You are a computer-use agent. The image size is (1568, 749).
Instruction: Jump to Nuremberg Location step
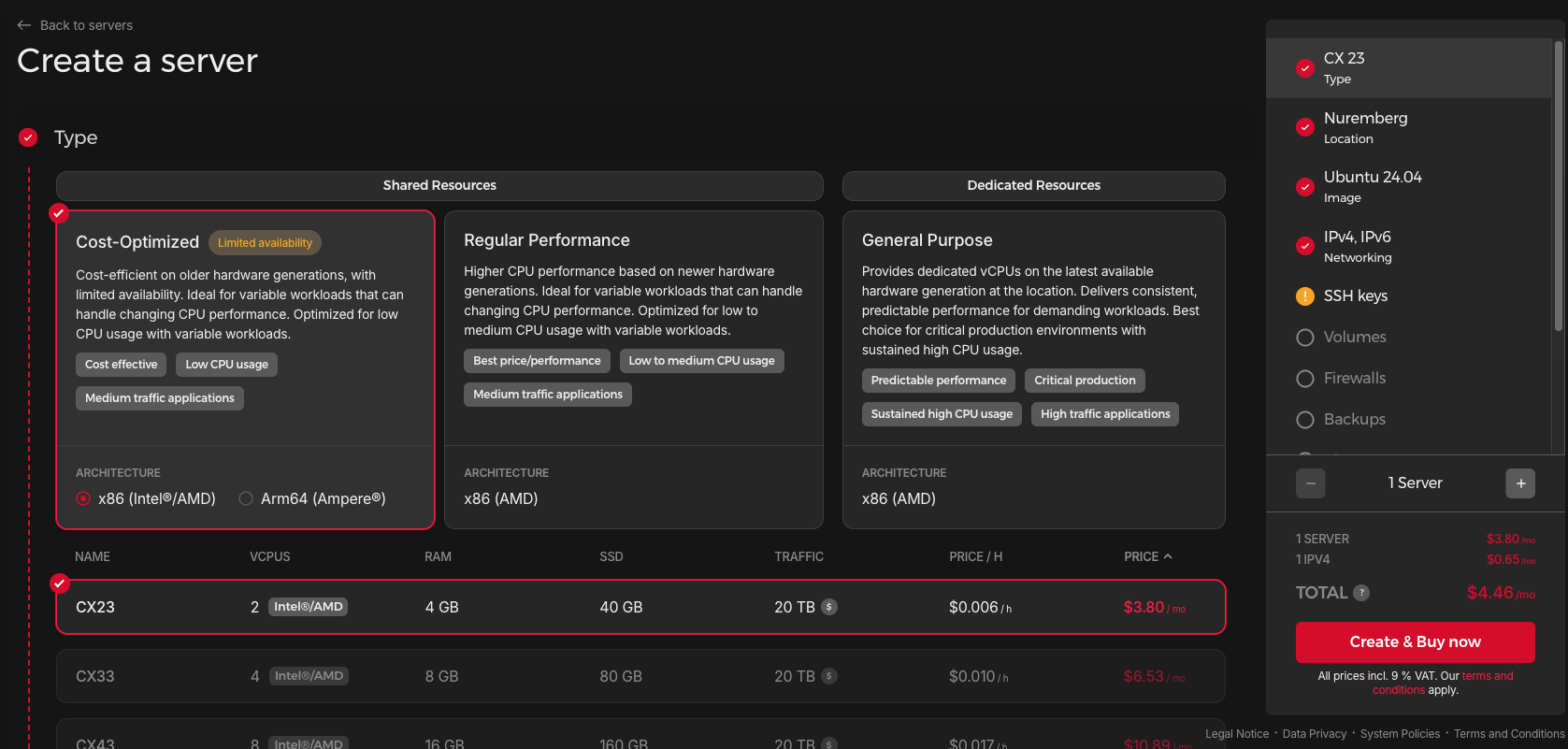click(1408, 127)
